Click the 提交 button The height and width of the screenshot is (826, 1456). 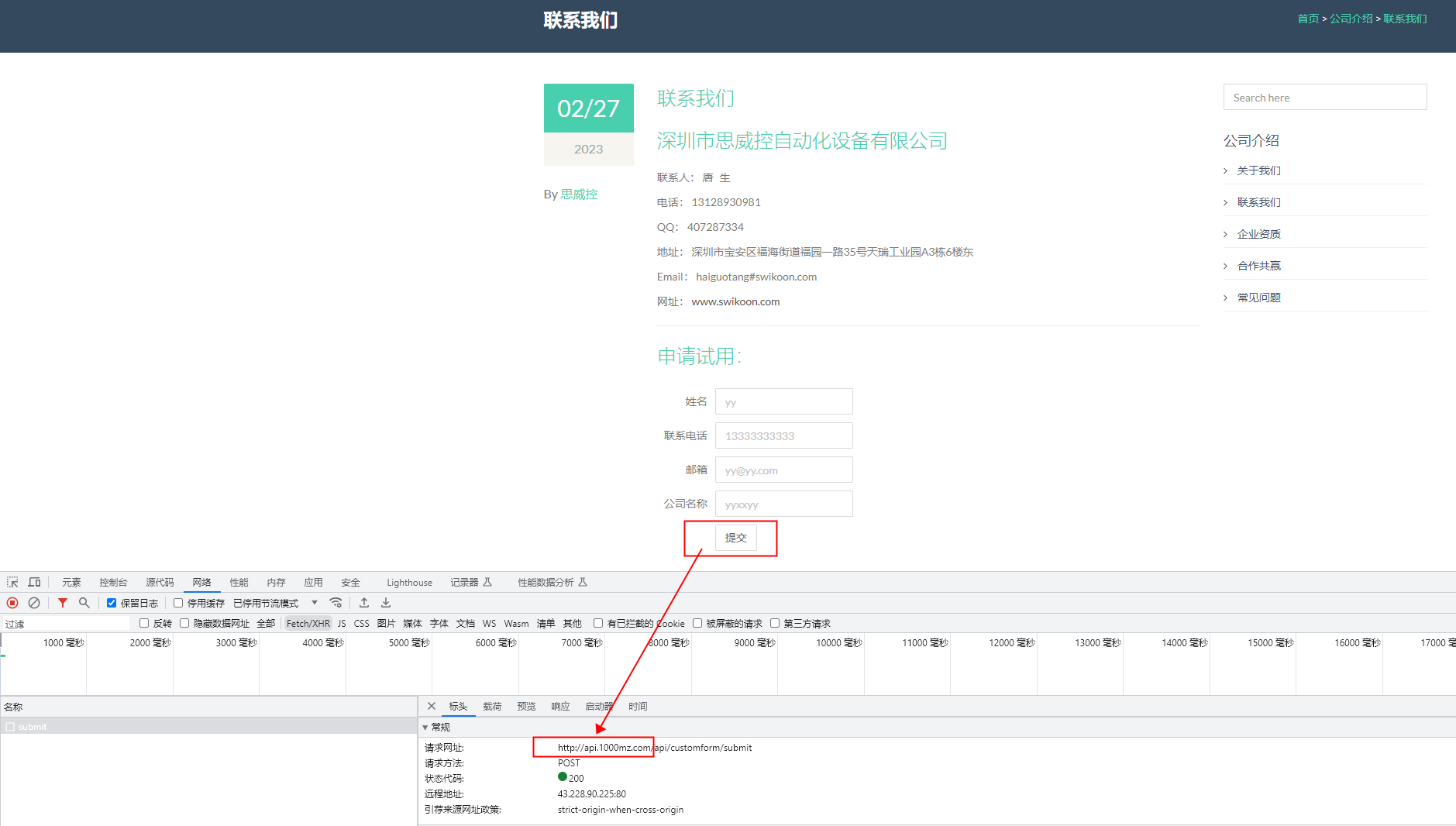click(735, 538)
